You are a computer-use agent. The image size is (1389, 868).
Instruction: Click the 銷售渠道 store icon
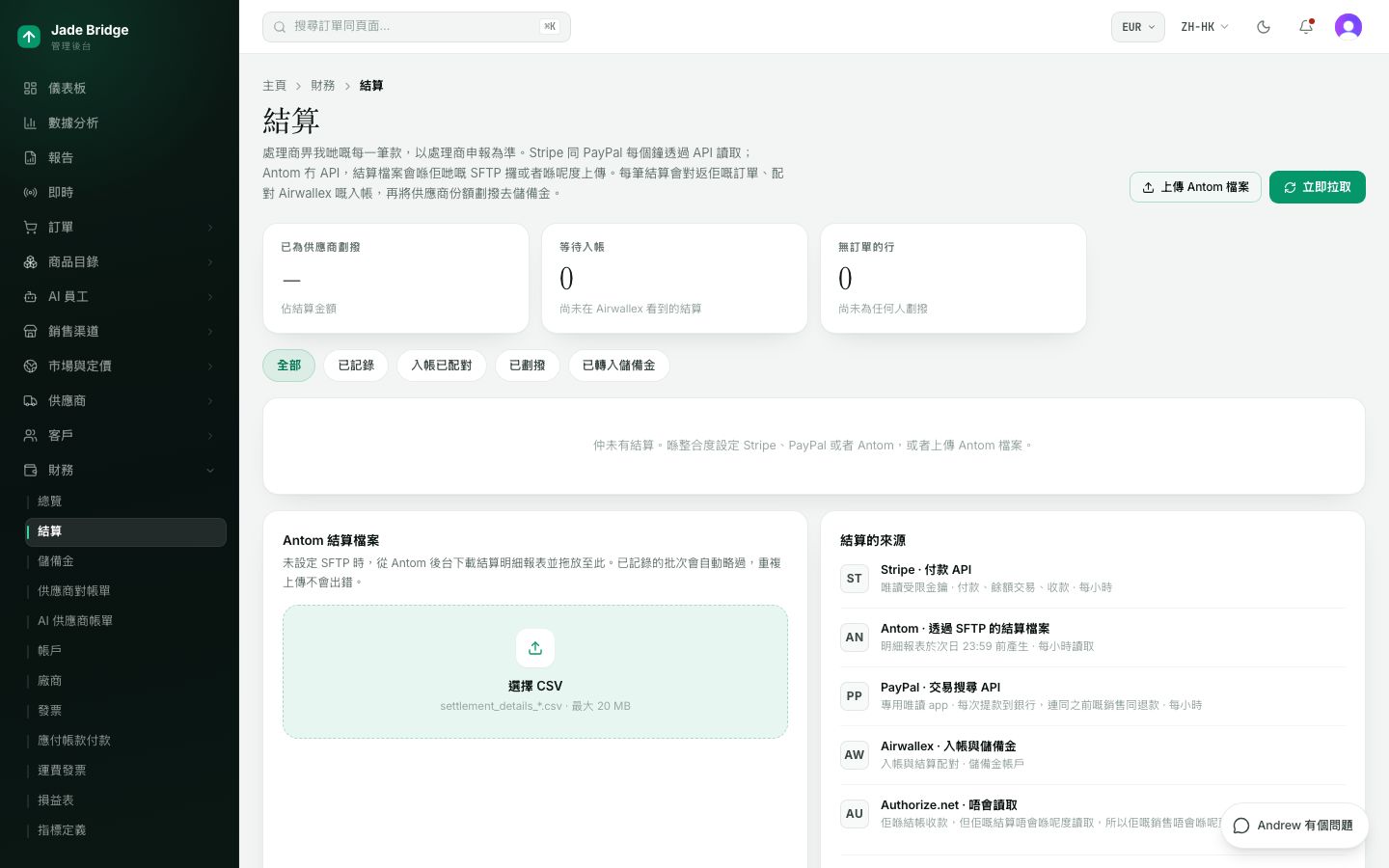(x=31, y=331)
